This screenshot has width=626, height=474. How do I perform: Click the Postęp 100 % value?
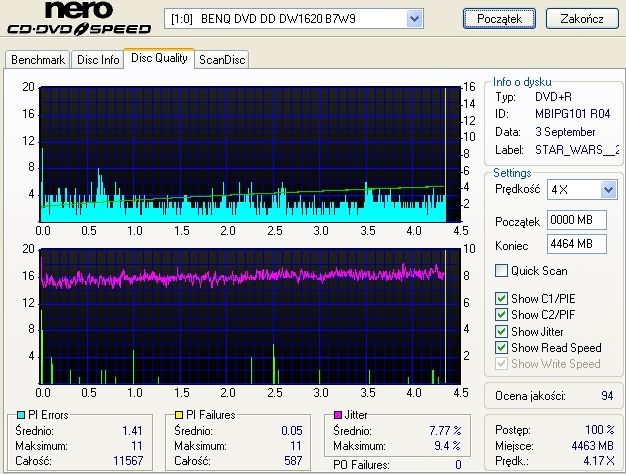point(600,430)
